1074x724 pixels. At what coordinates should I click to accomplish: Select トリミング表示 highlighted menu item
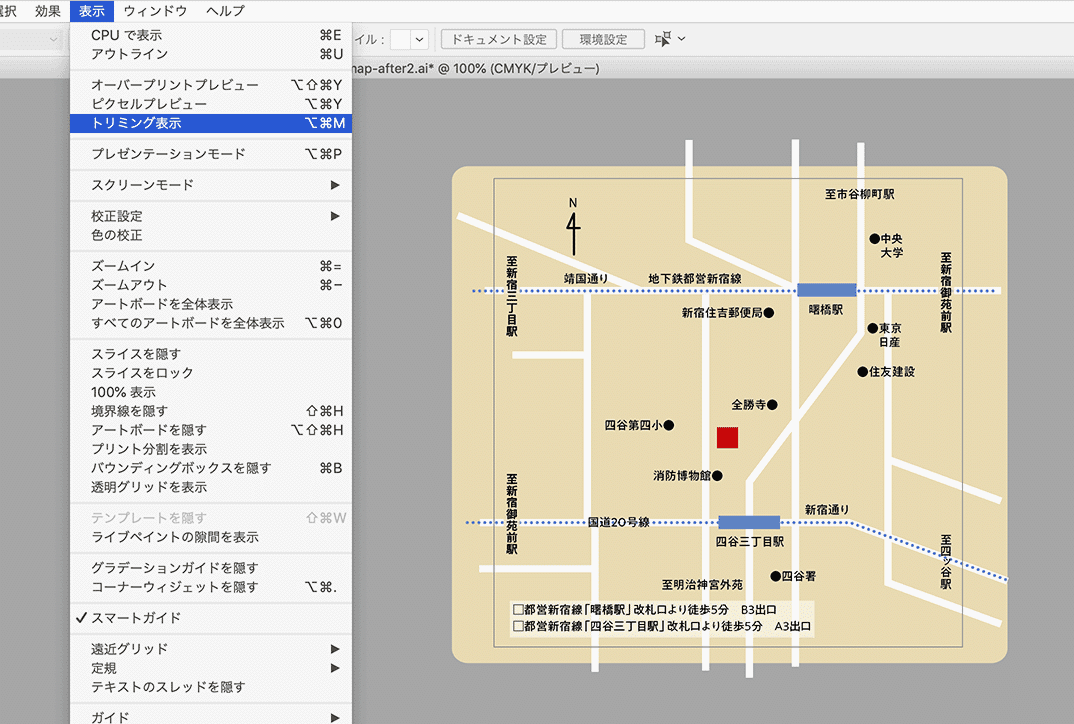211,123
